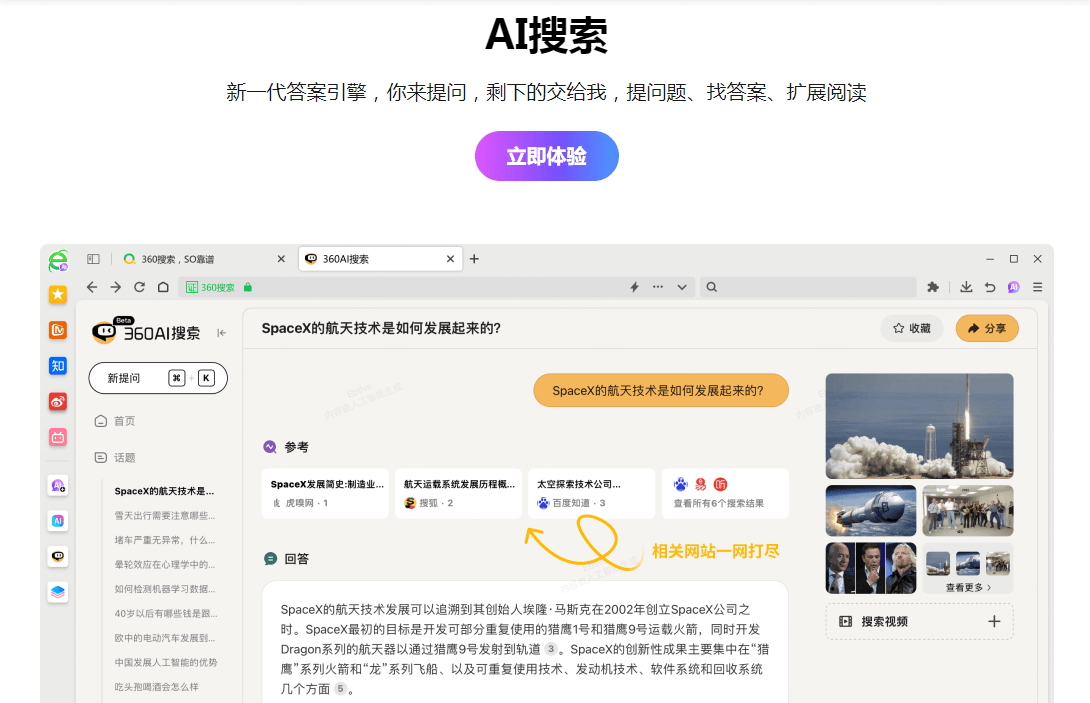Viewport: 1090px width, 703px height.
Task: Open Weibo from the browser sidebar
Action: tap(57, 401)
